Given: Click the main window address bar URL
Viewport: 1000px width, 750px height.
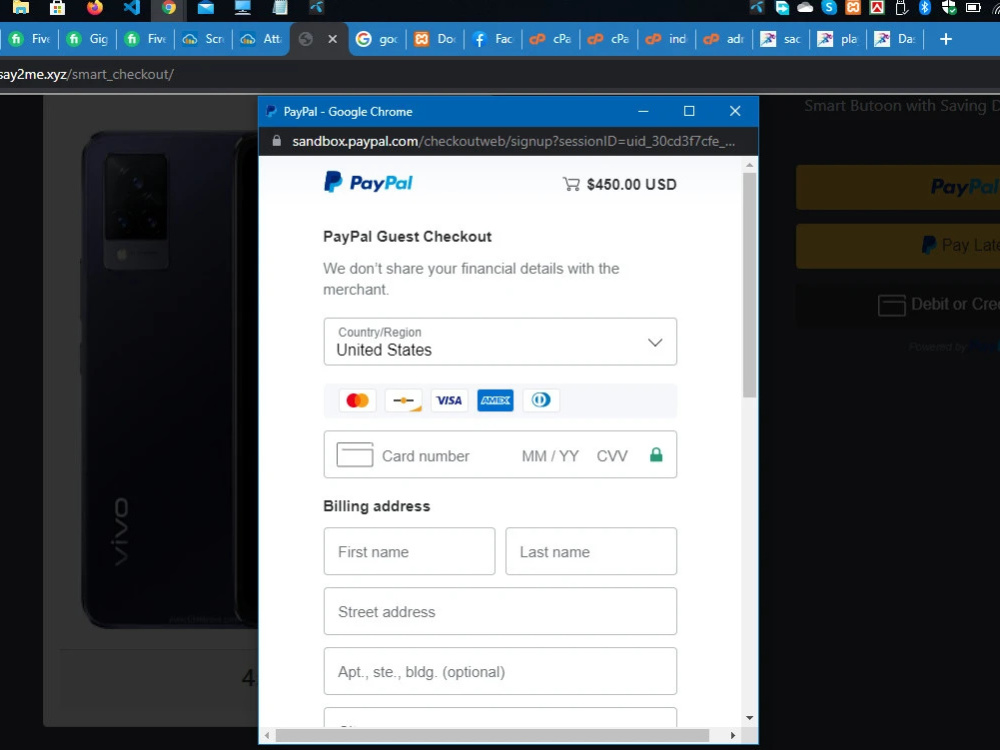Looking at the screenshot, I should (87, 74).
